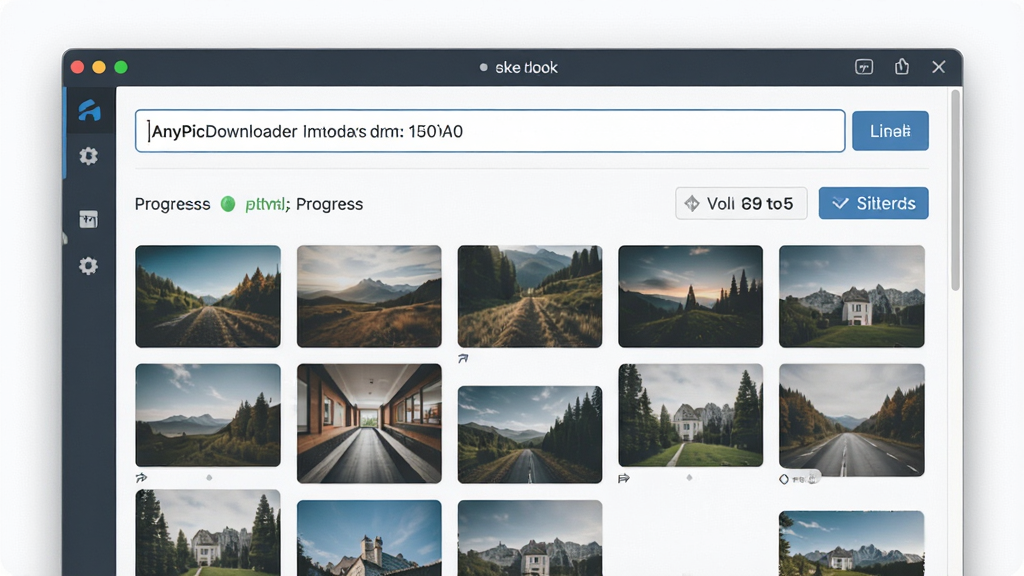Screen dimensions: 1024x576
Task: Select the sunset hill with pine silhouettes thumbnail
Action: [690, 296]
